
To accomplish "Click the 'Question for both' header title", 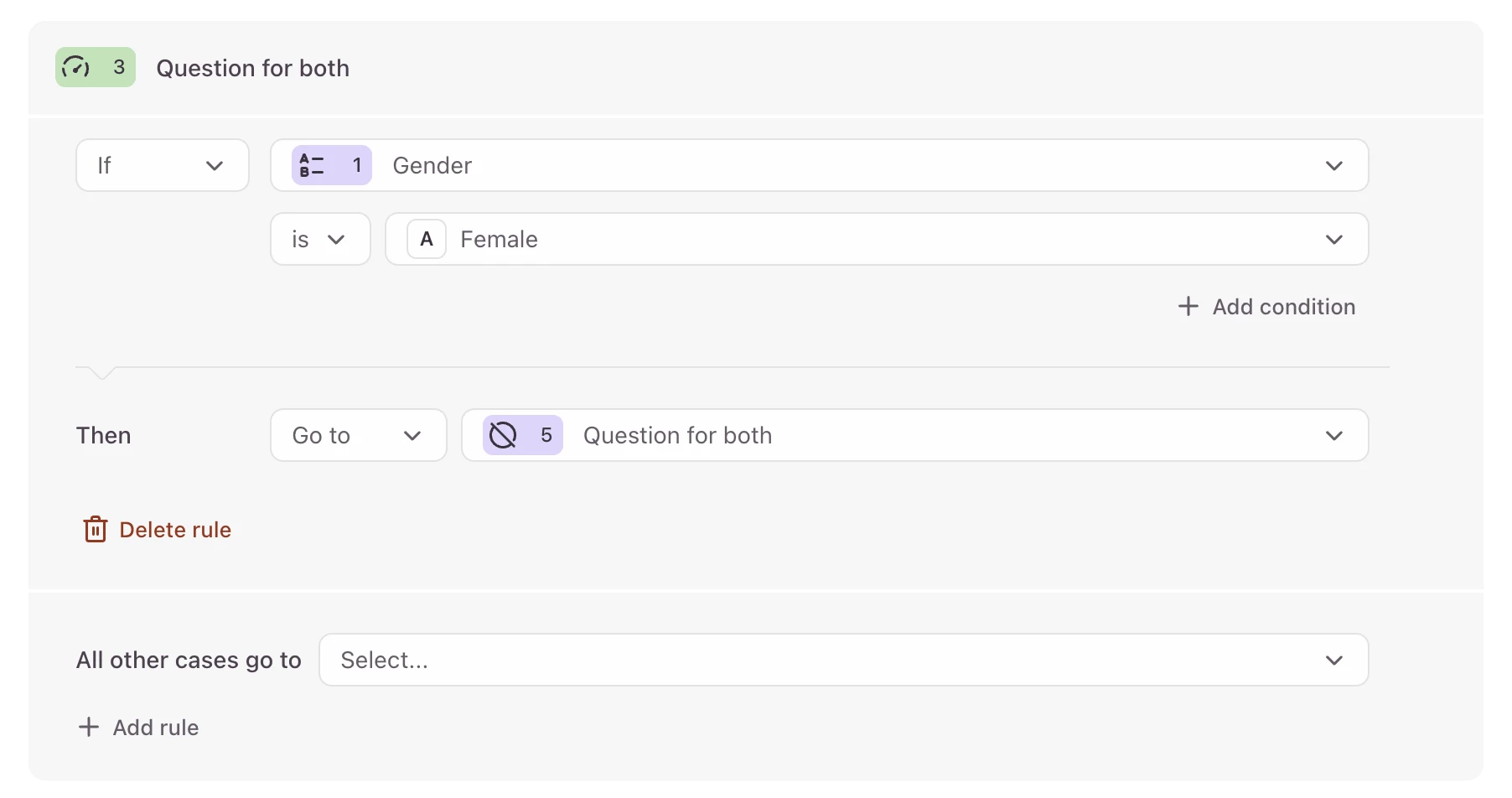I will [x=252, y=68].
